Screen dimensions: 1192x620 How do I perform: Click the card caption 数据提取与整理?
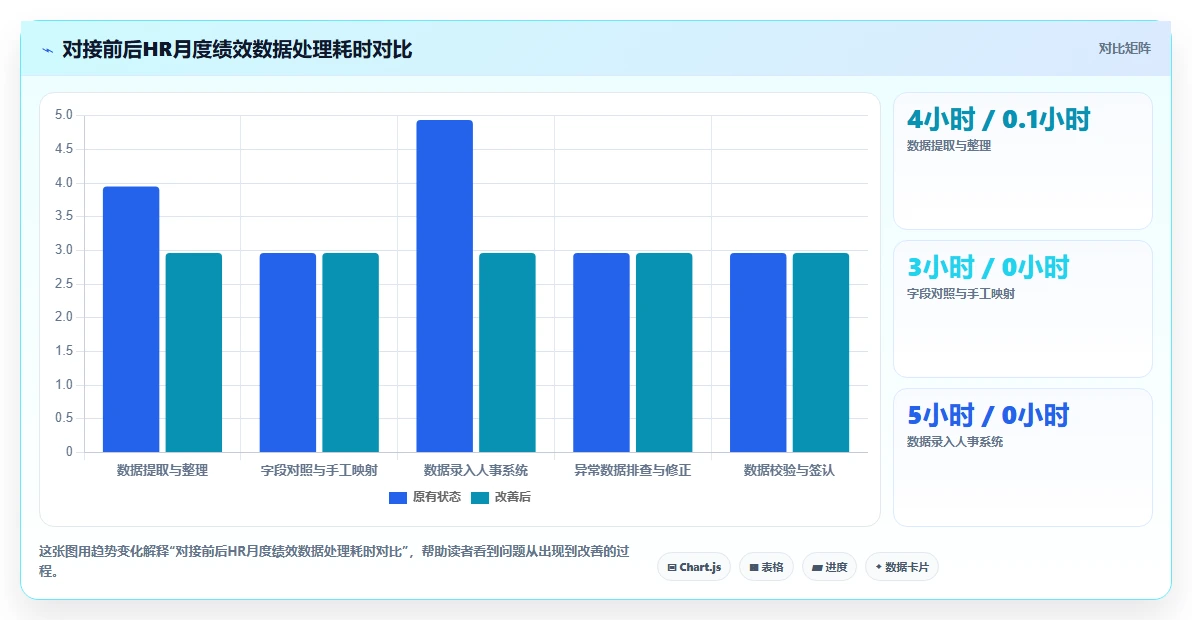point(949,146)
